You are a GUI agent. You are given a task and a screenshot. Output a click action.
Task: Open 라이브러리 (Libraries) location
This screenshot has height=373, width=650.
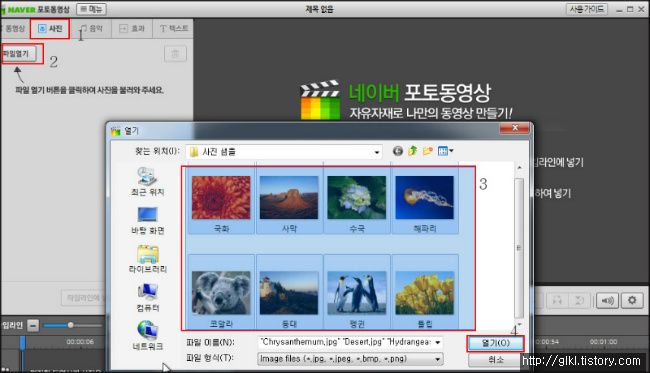point(148,259)
